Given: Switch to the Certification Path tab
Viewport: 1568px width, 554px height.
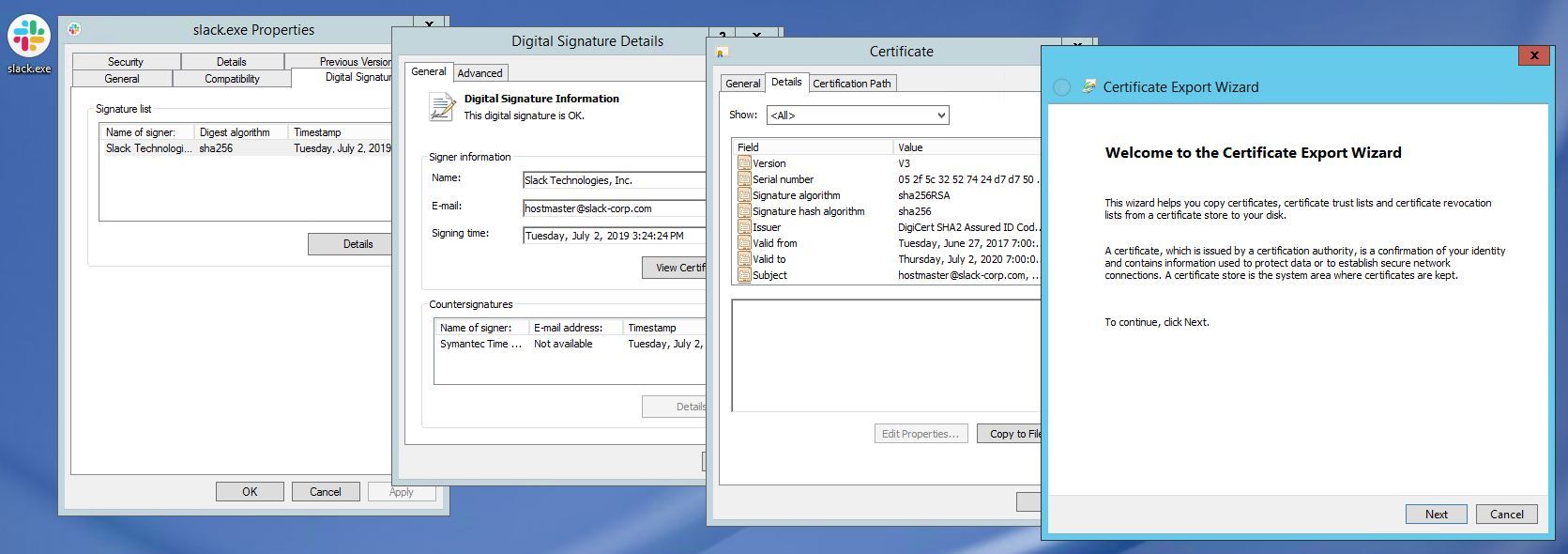Looking at the screenshot, I should point(851,84).
